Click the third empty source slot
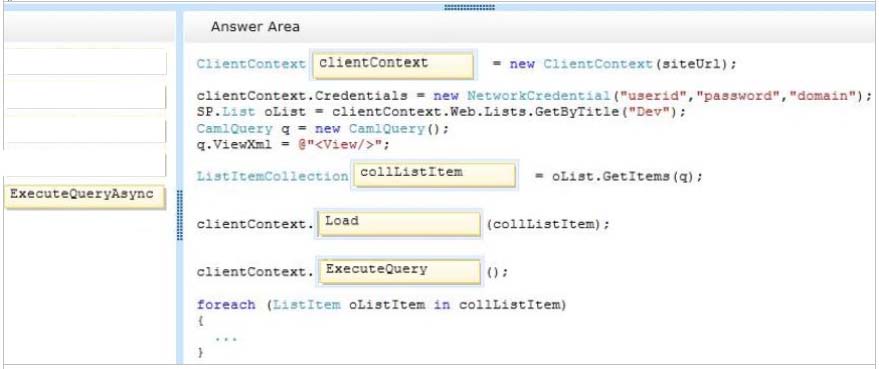 85,131
